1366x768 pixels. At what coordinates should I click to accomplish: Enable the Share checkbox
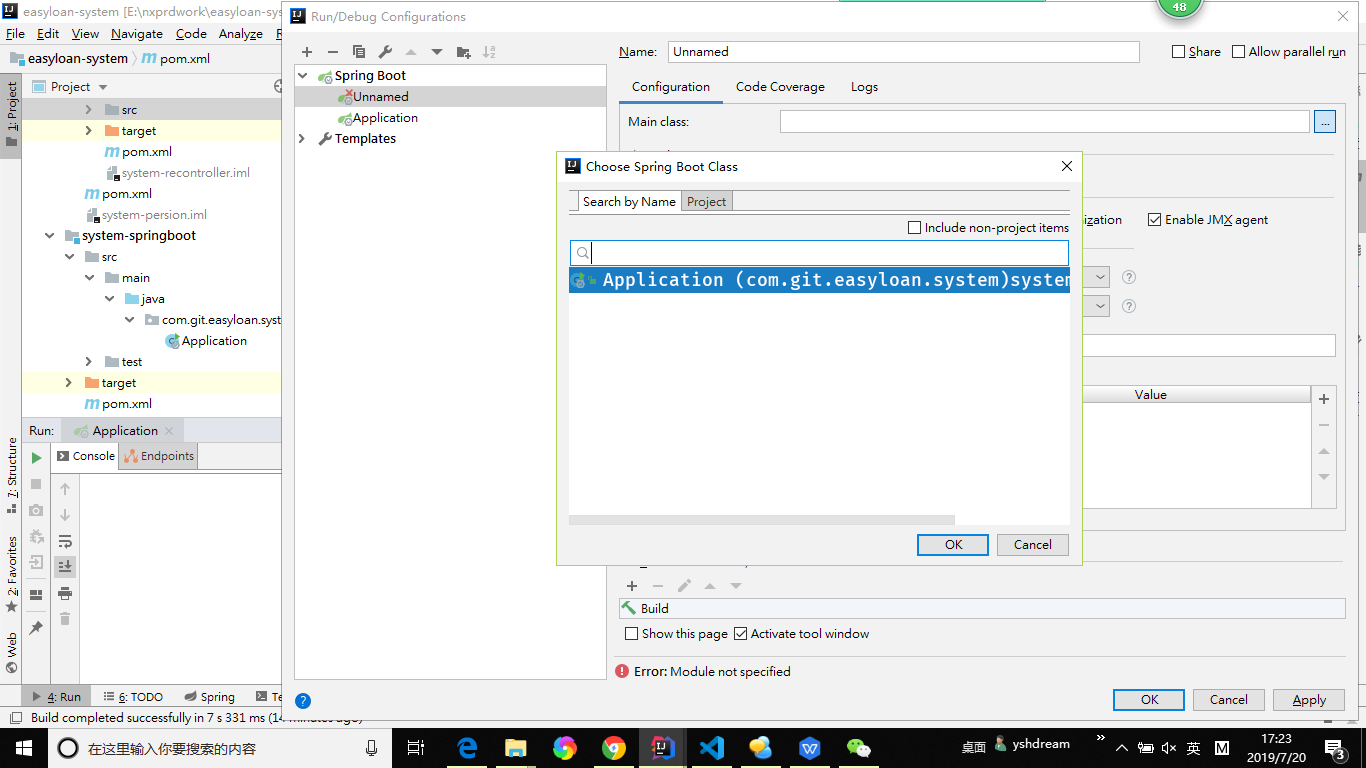coord(1179,52)
